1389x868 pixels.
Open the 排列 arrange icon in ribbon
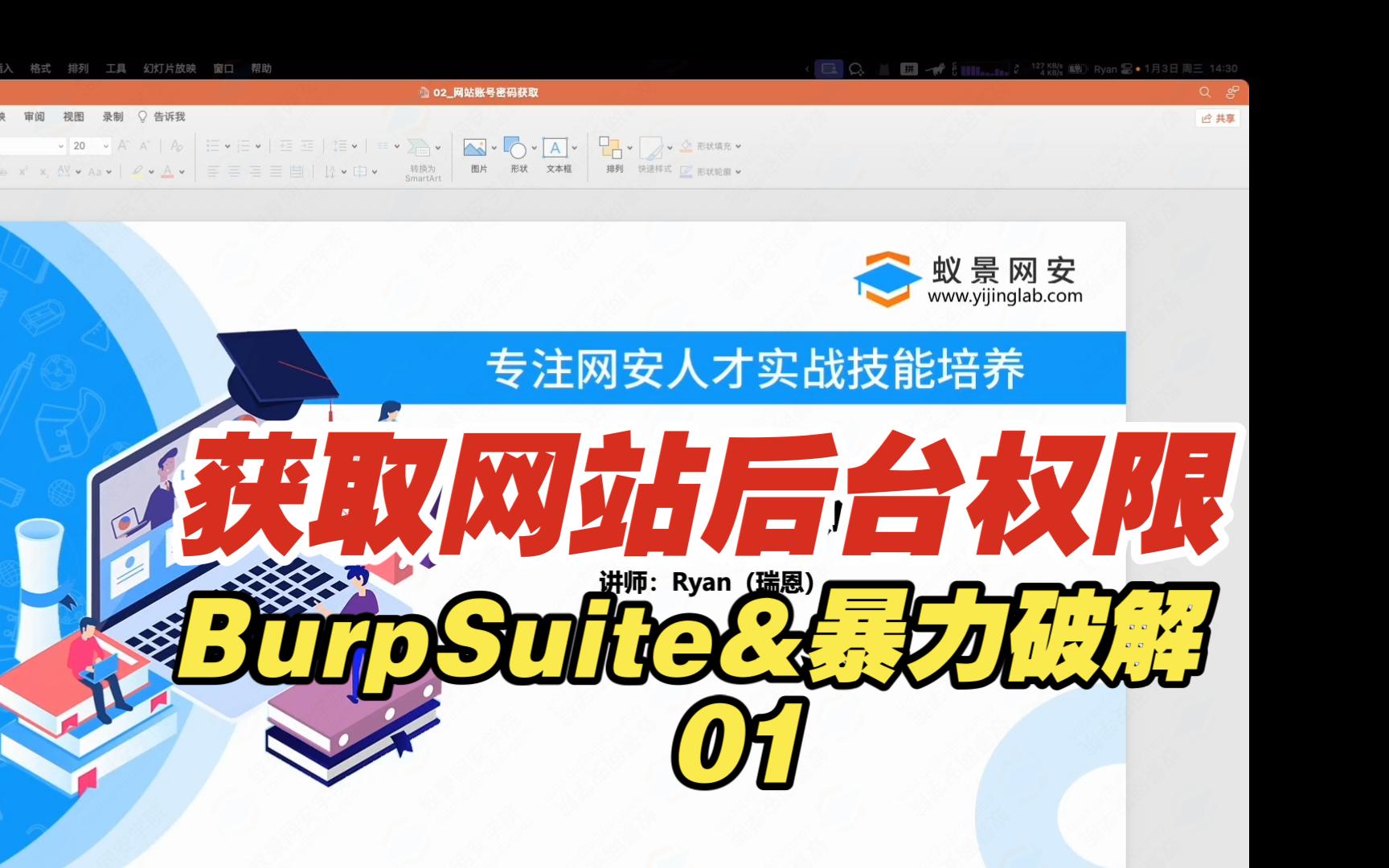point(611,147)
